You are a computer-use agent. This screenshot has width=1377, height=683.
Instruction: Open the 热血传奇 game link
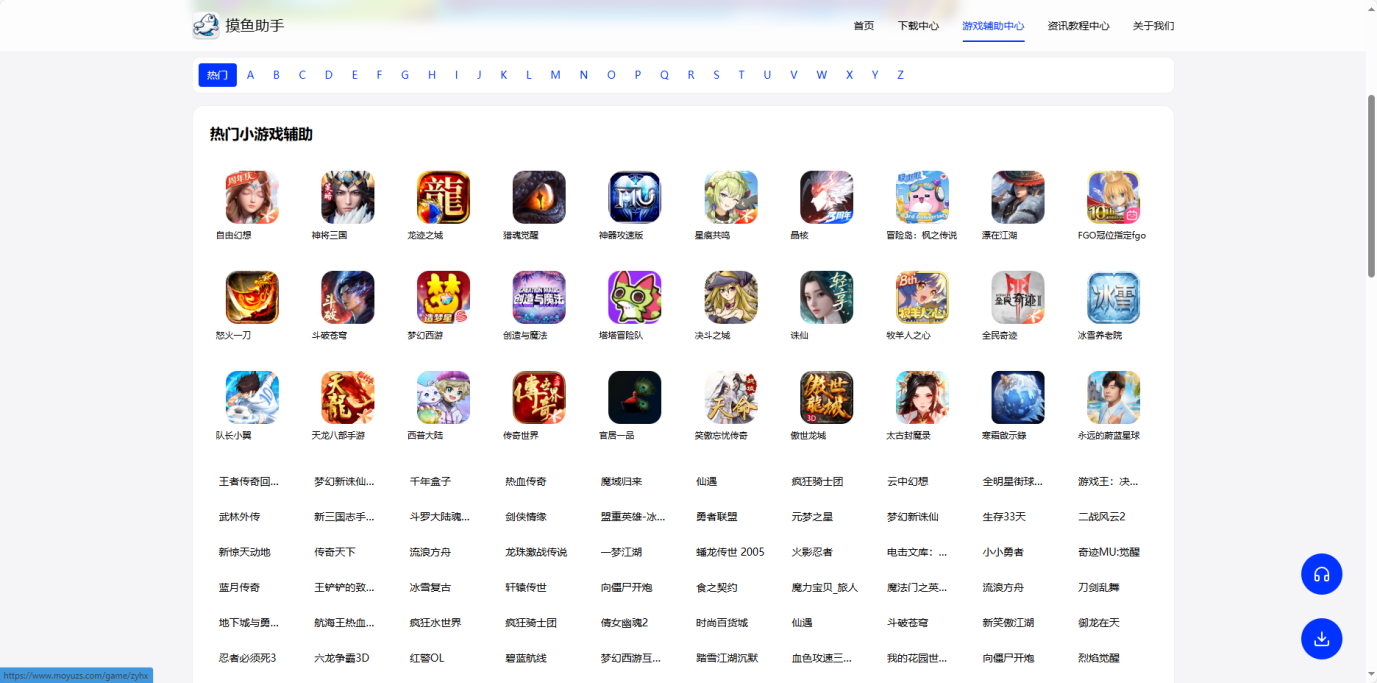[x=526, y=482]
